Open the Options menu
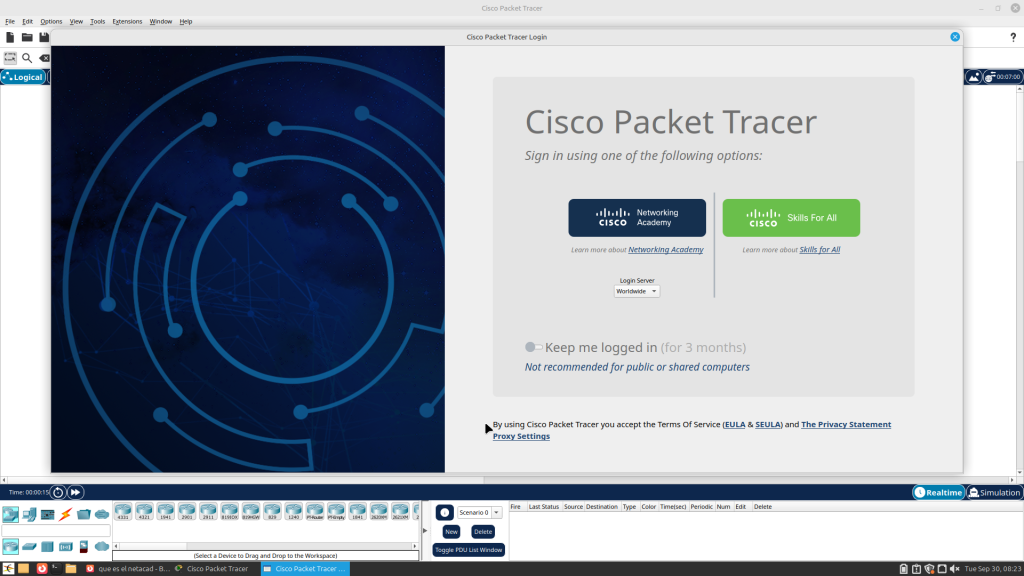This screenshot has width=1024, height=576. pyautogui.click(x=51, y=21)
